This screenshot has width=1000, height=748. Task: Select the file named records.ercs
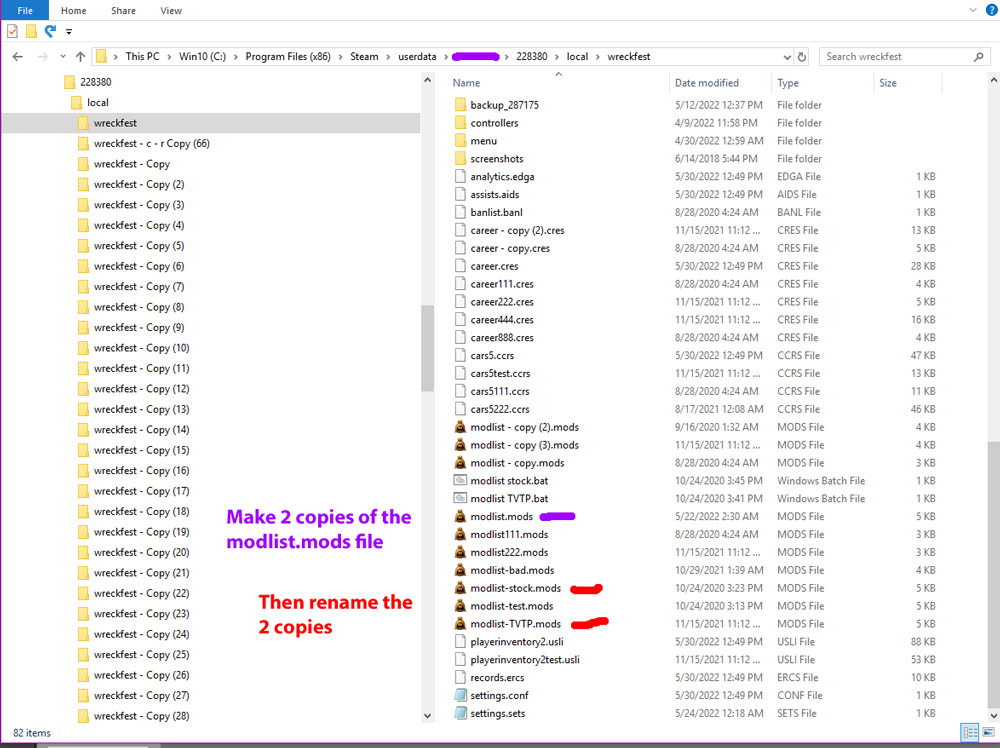497,677
